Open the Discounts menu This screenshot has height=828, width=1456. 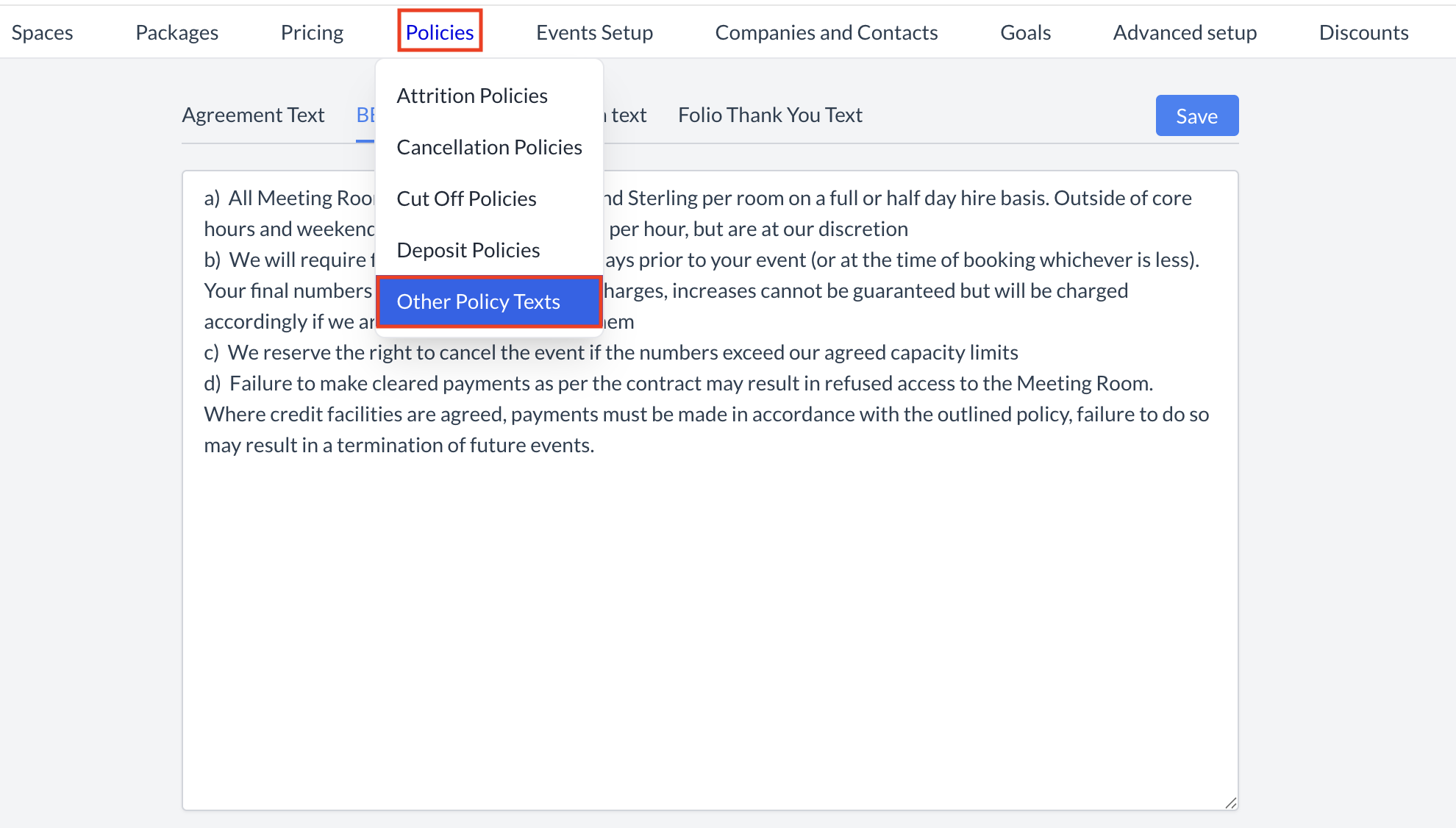pos(1363,32)
